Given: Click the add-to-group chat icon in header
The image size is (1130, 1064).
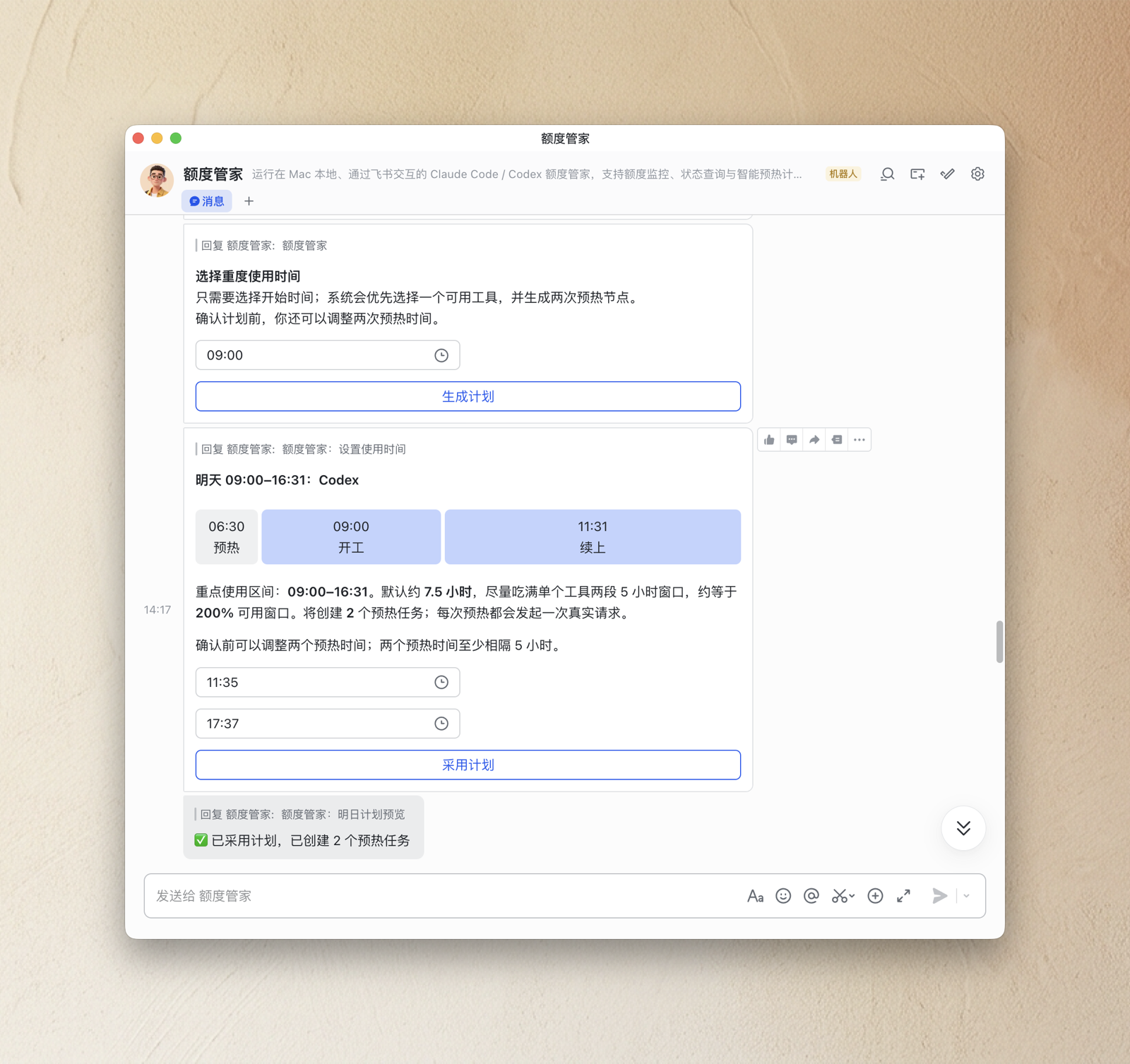Looking at the screenshot, I should click(917, 174).
